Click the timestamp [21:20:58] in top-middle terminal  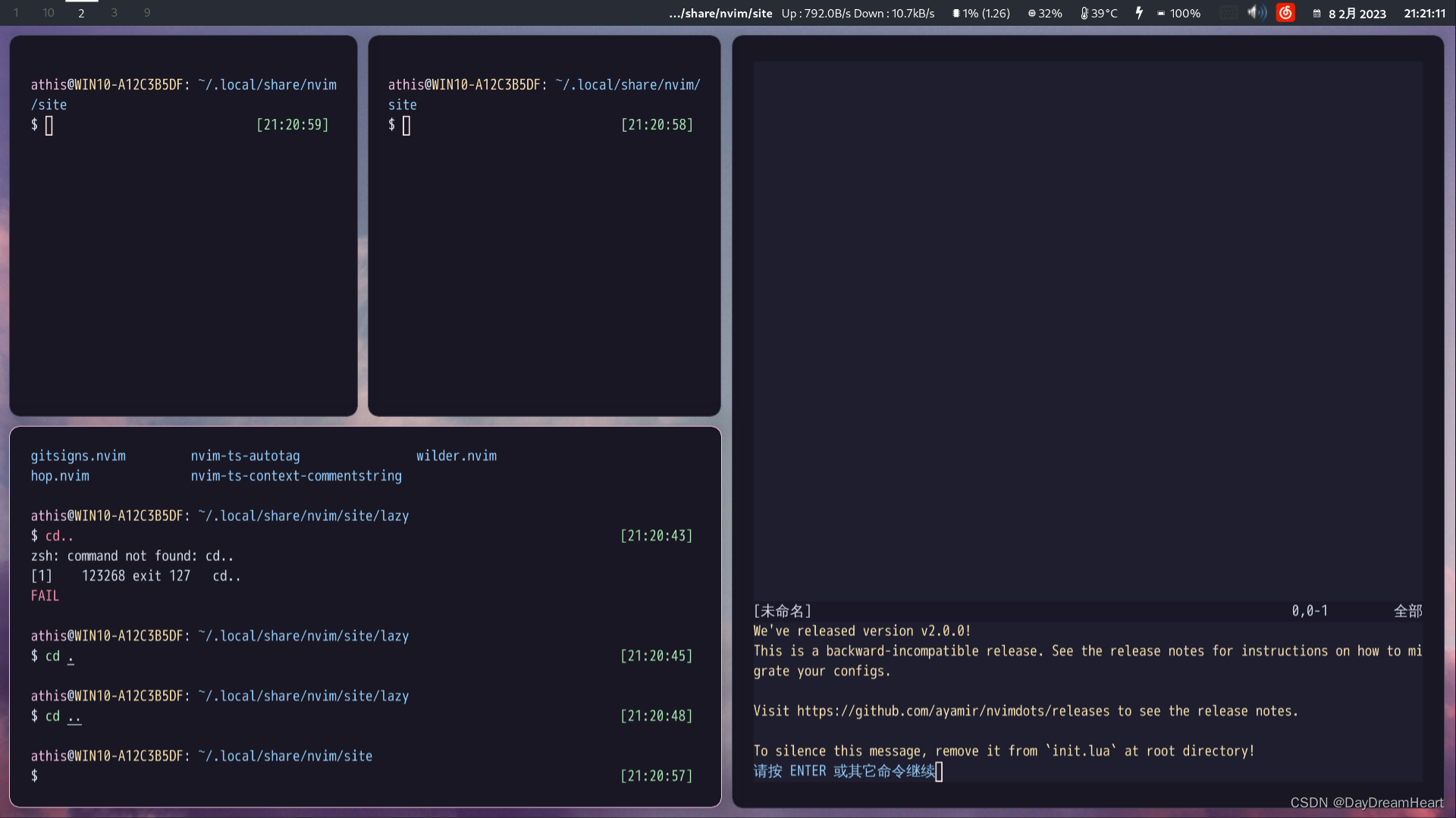click(x=657, y=124)
